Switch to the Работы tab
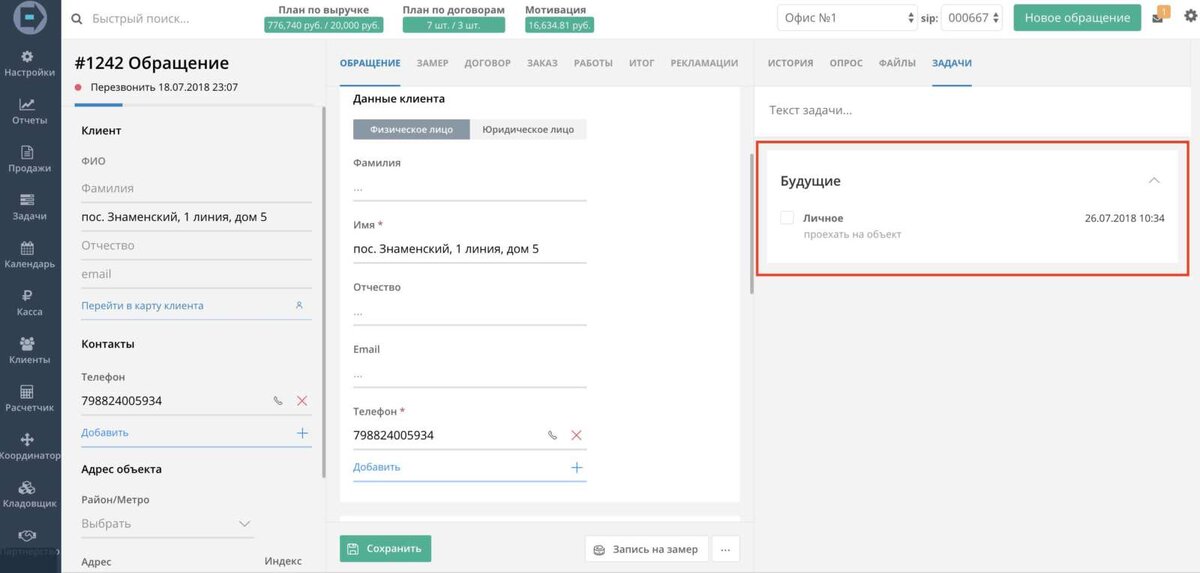Viewport: 1200px width, 573px height. (593, 63)
